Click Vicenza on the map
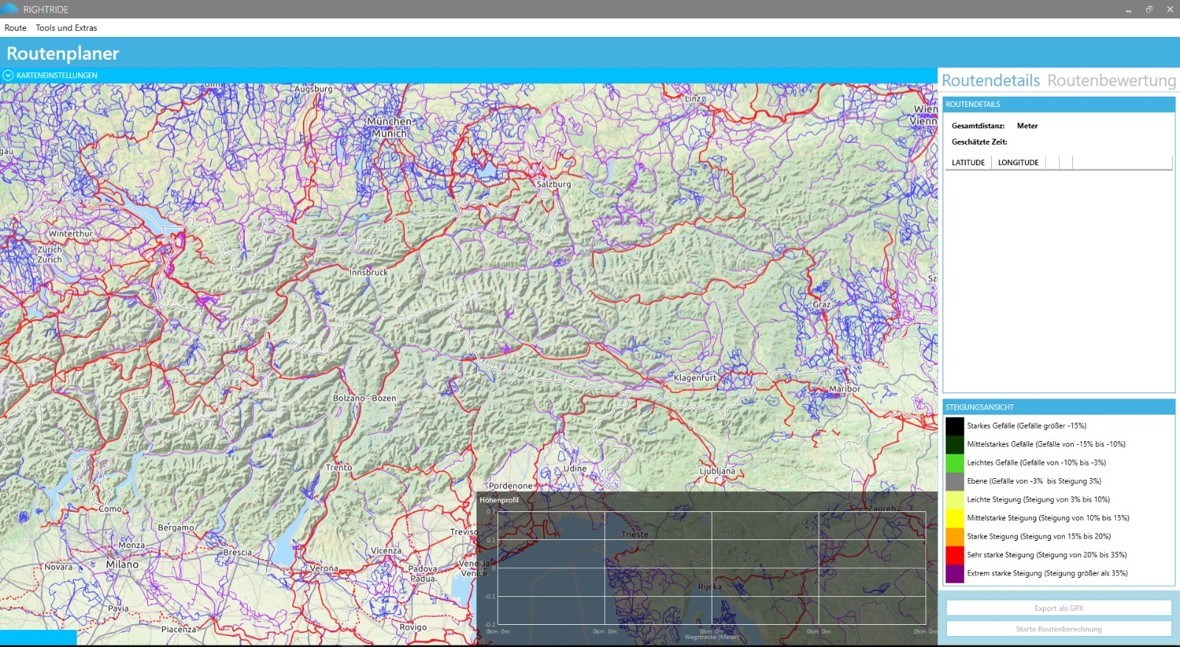Image resolution: width=1180 pixels, height=647 pixels. click(386, 551)
